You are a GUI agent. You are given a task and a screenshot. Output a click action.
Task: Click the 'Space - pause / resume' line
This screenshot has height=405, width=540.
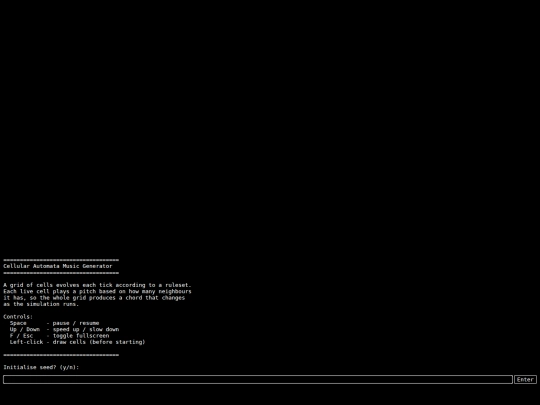pos(54,323)
